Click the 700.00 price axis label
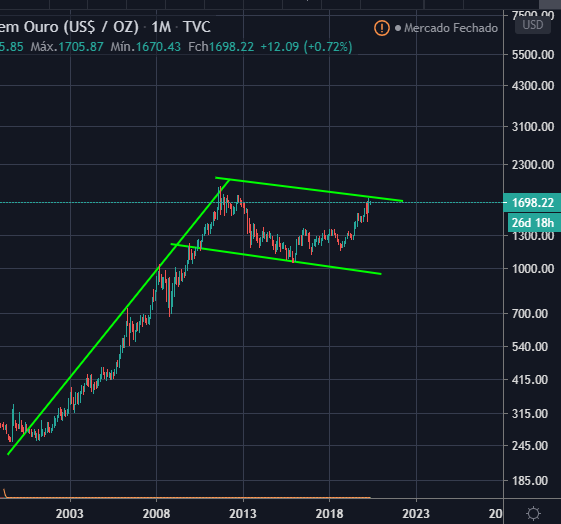561x524 pixels. click(x=530, y=314)
